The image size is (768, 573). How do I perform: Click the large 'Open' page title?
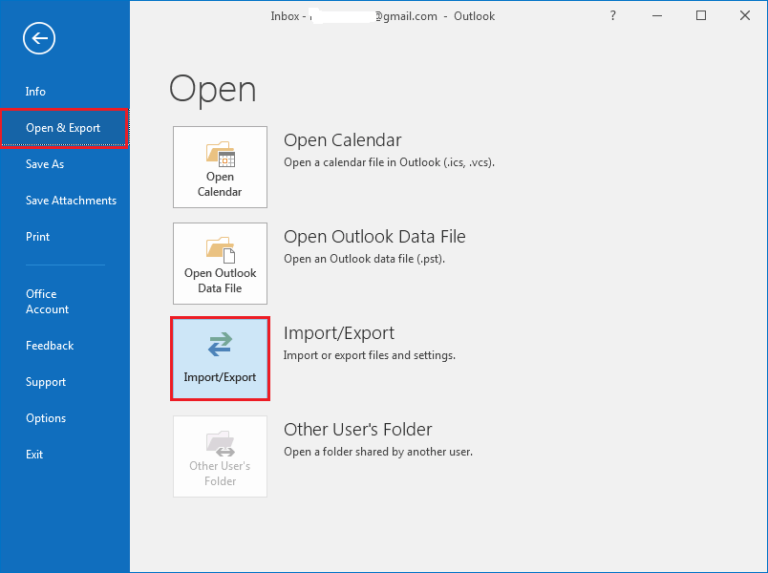coord(213,90)
